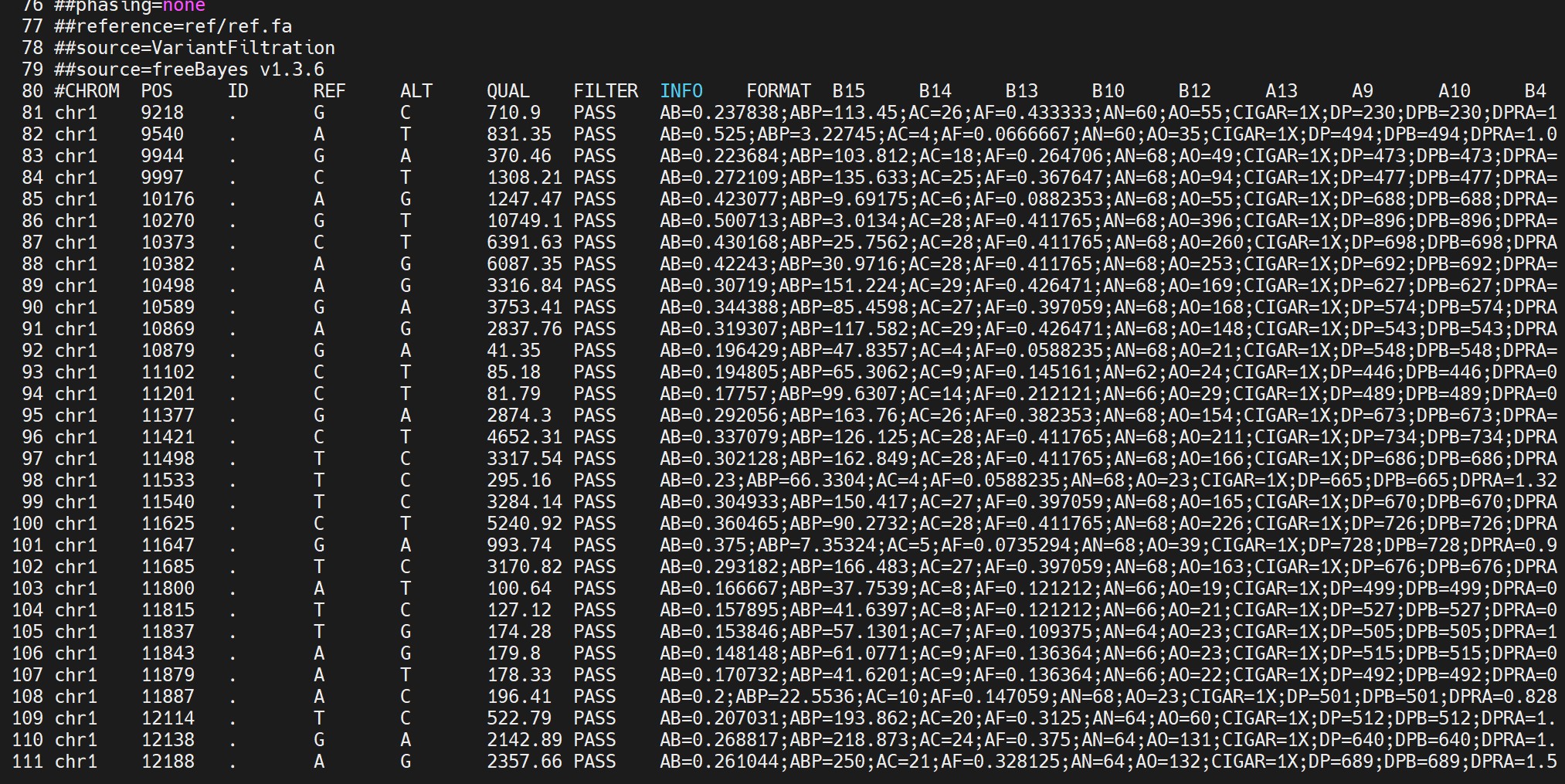Select QUAL value 85.18
The height and width of the screenshot is (784, 1565).
pyautogui.click(x=514, y=372)
